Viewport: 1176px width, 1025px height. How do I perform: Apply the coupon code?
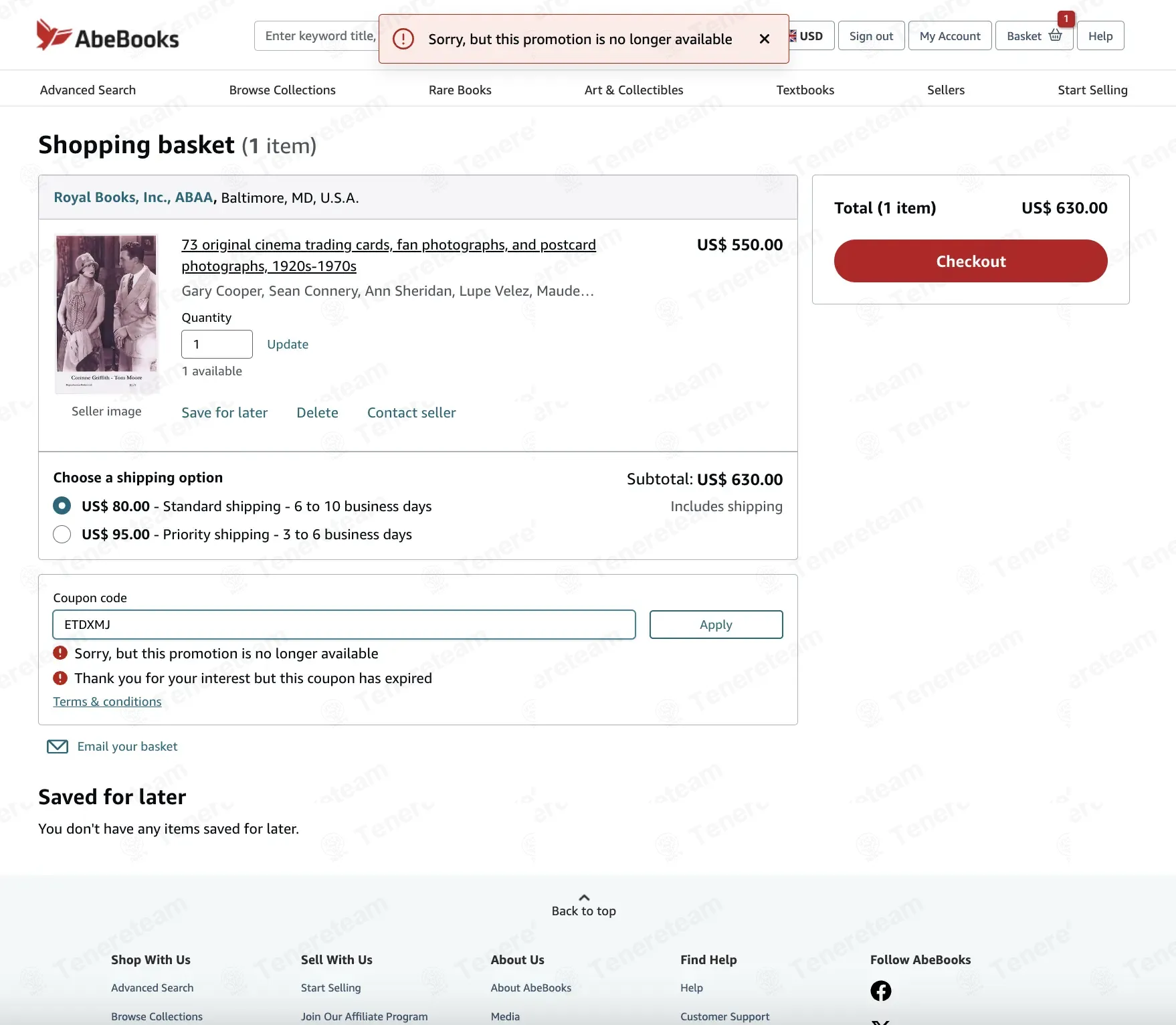(716, 624)
